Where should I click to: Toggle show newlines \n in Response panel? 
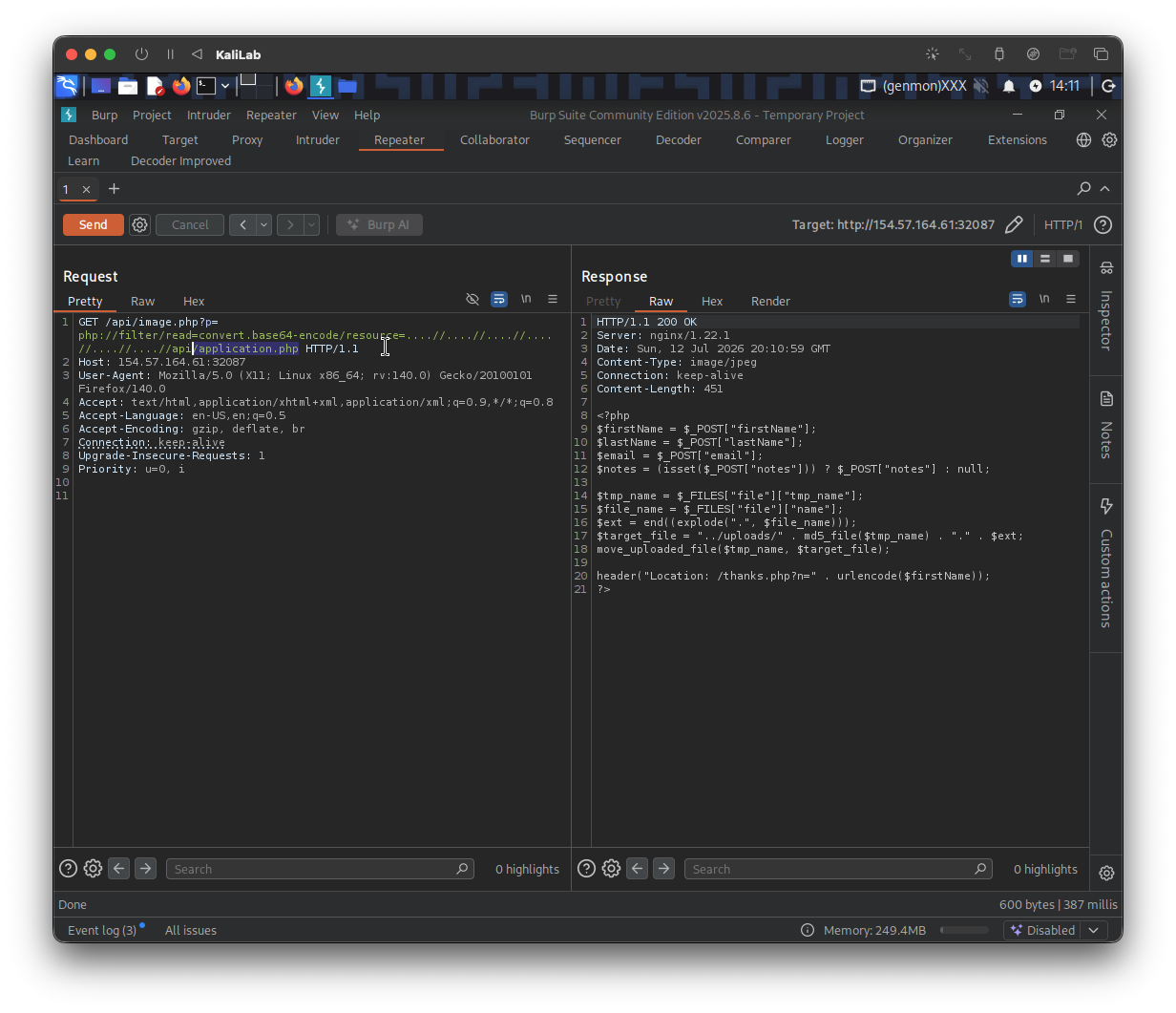coord(1044,299)
